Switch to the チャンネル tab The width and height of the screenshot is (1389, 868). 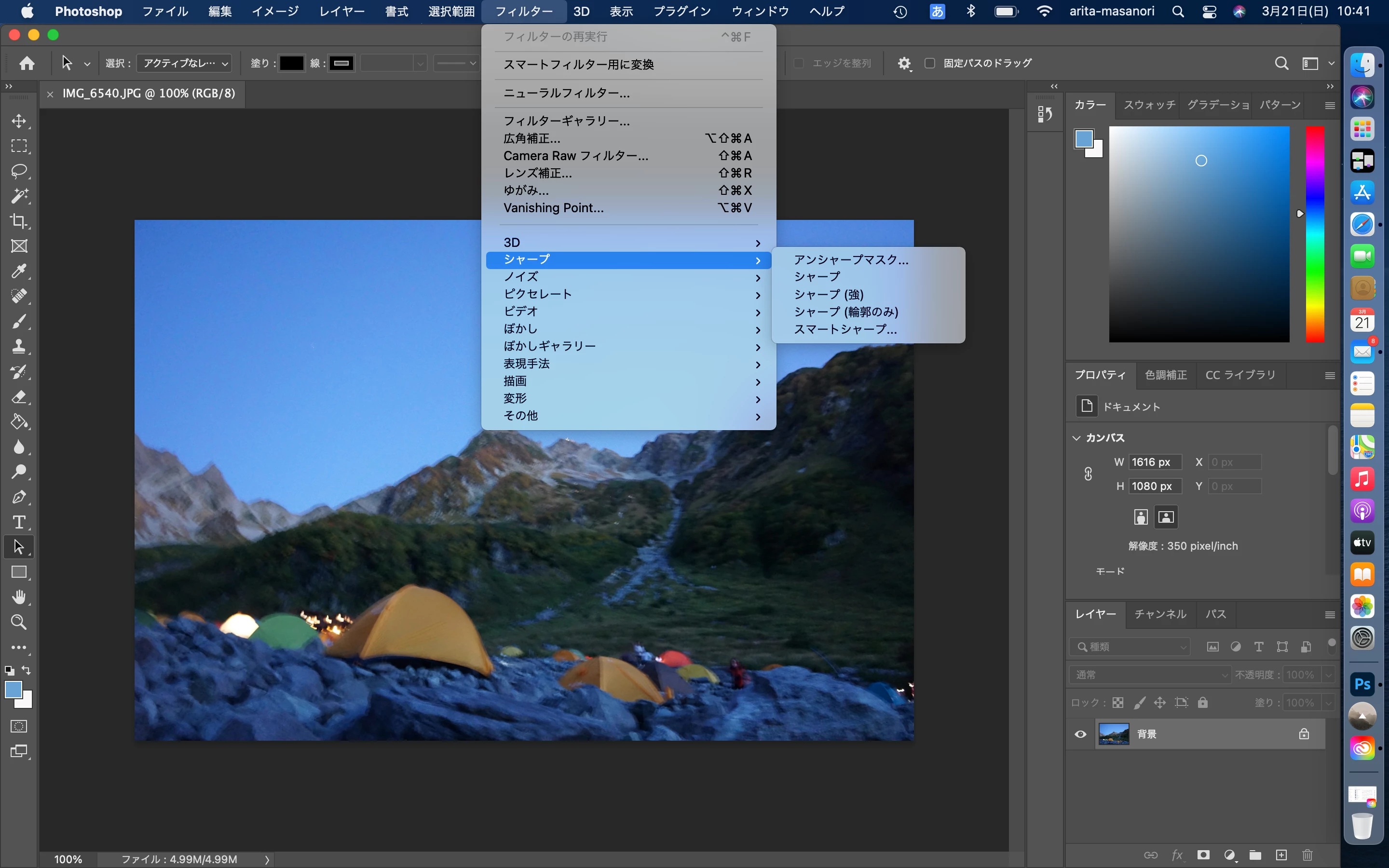pyautogui.click(x=1160, y=614)
